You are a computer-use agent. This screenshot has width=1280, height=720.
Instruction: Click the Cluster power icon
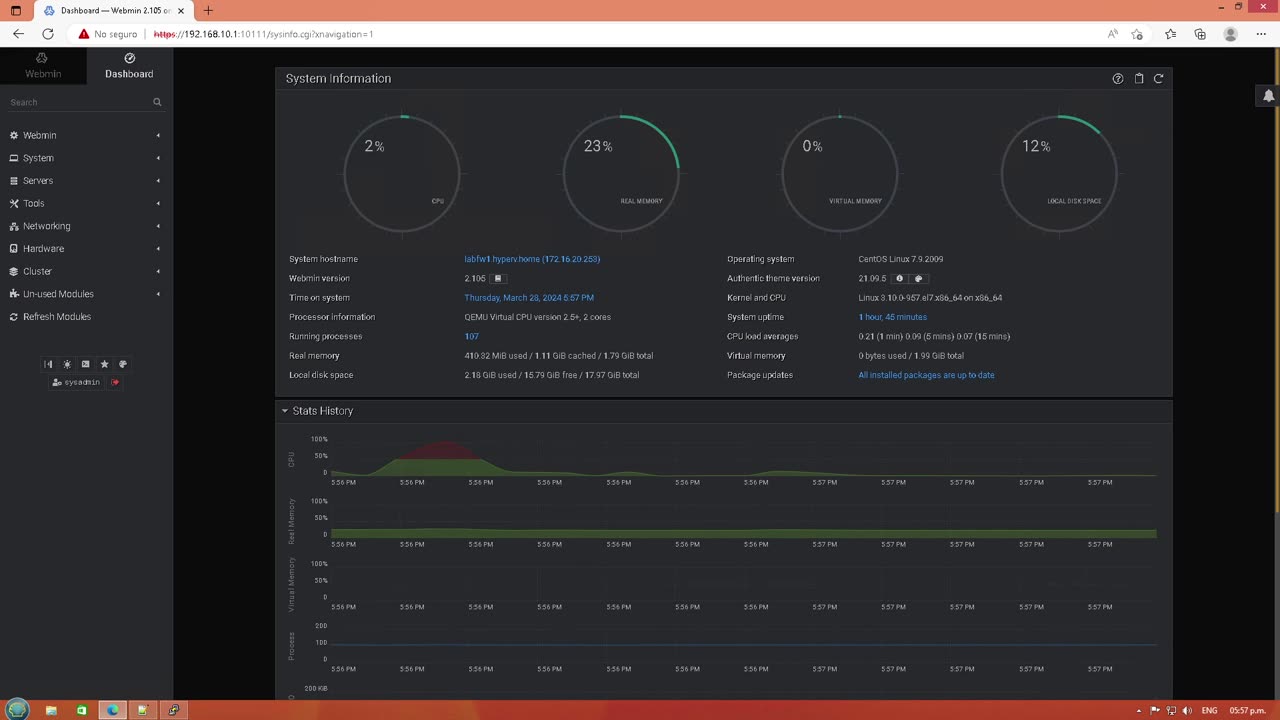click(x=14, y=271)
